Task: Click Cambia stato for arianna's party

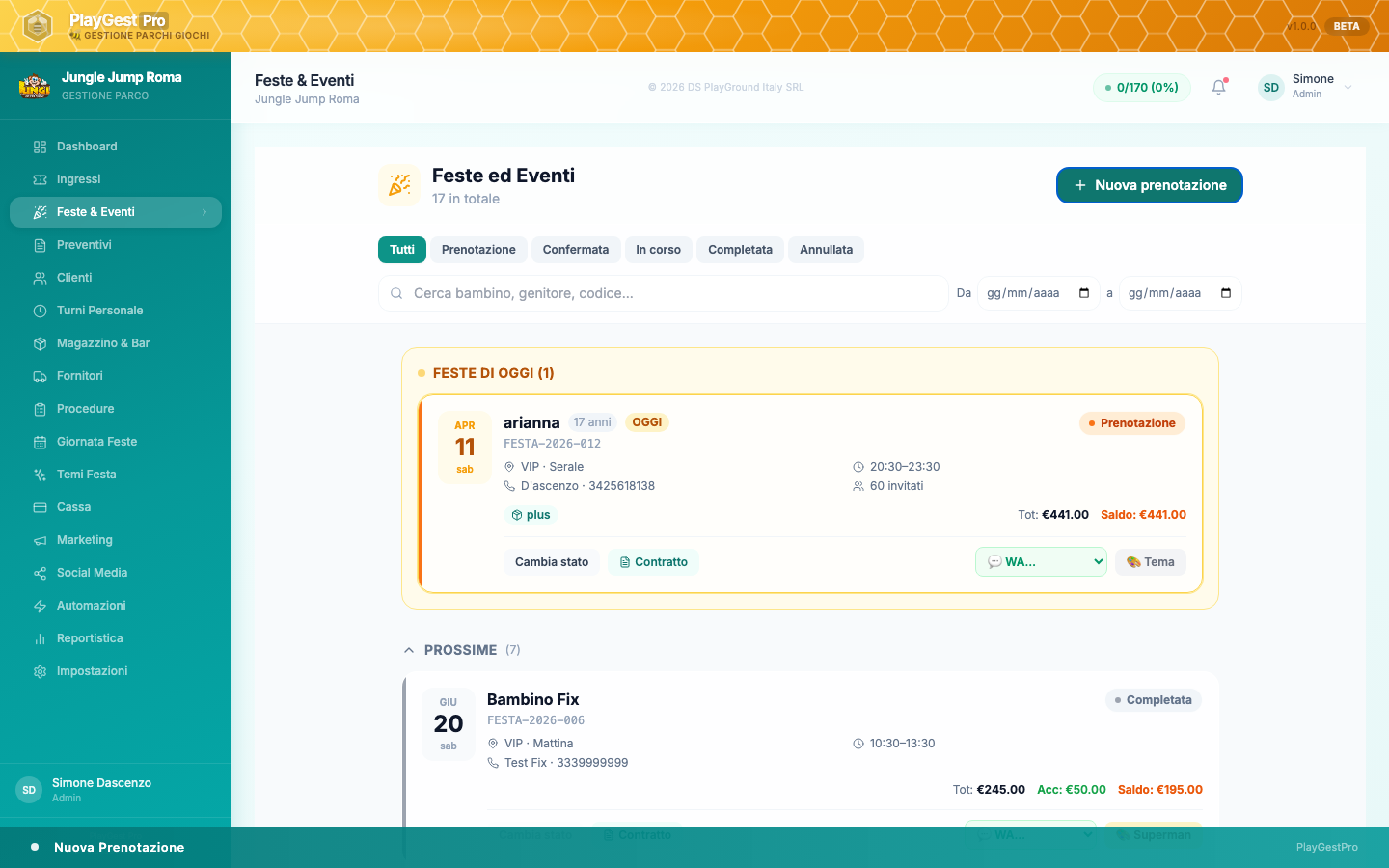Action: 552,562
